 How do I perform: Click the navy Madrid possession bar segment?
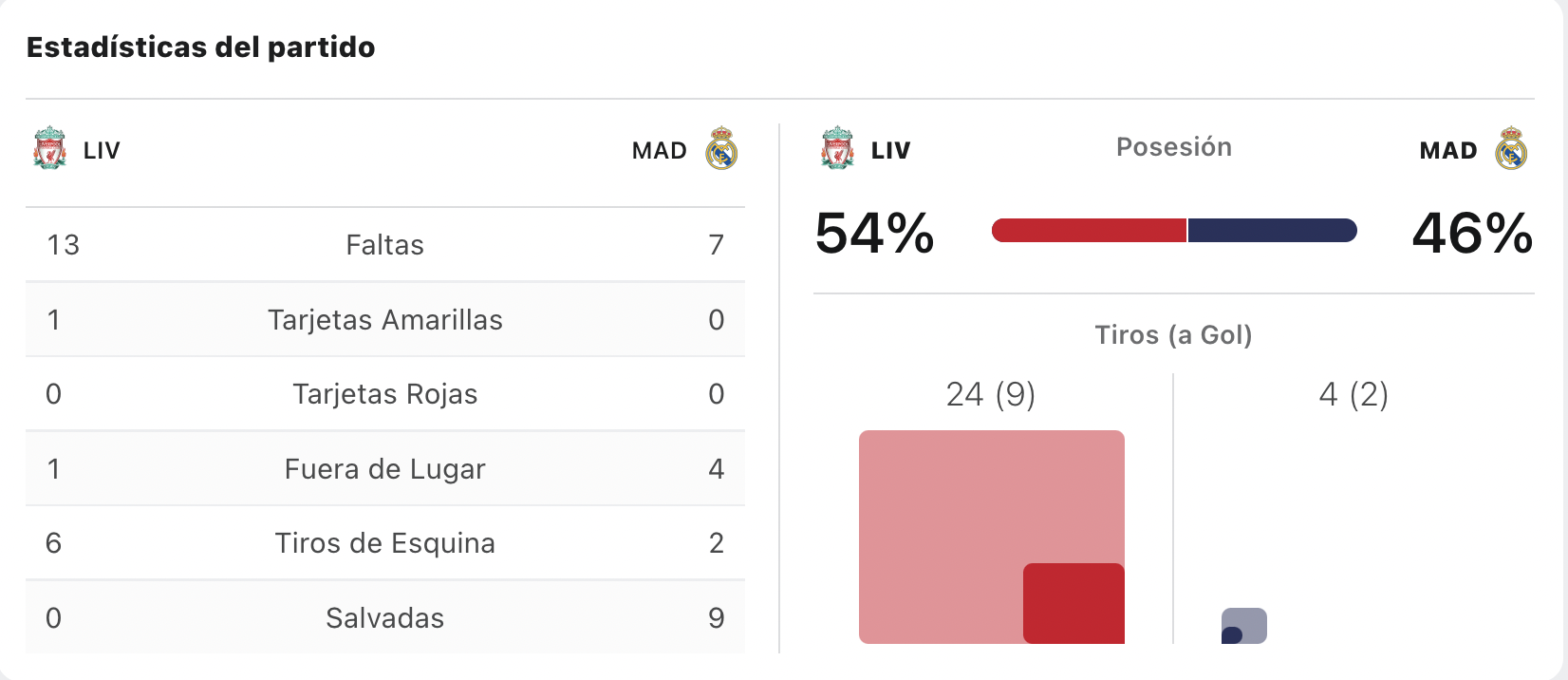coord(1273,230)
